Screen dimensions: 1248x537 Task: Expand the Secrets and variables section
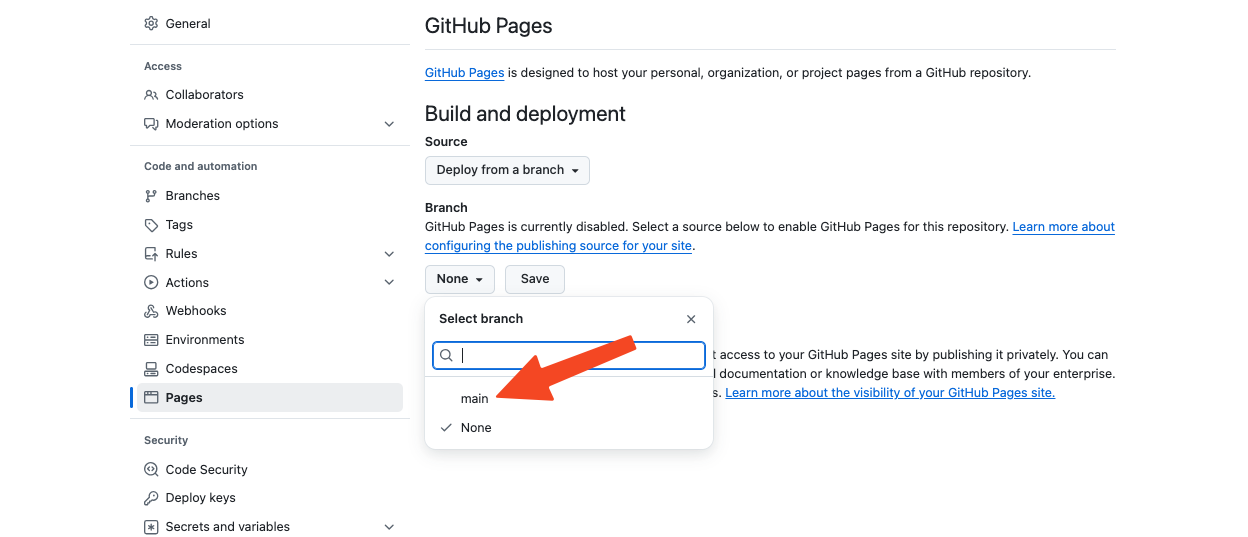(389, 527)
